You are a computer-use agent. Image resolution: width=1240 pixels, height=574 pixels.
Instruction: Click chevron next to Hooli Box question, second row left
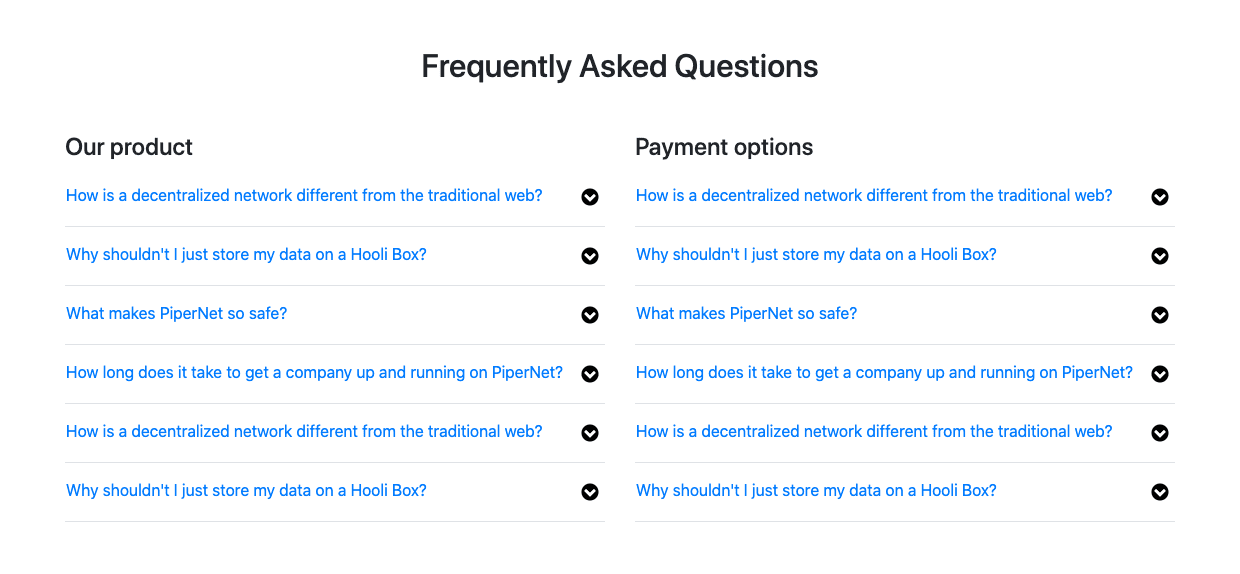[590, 256]
